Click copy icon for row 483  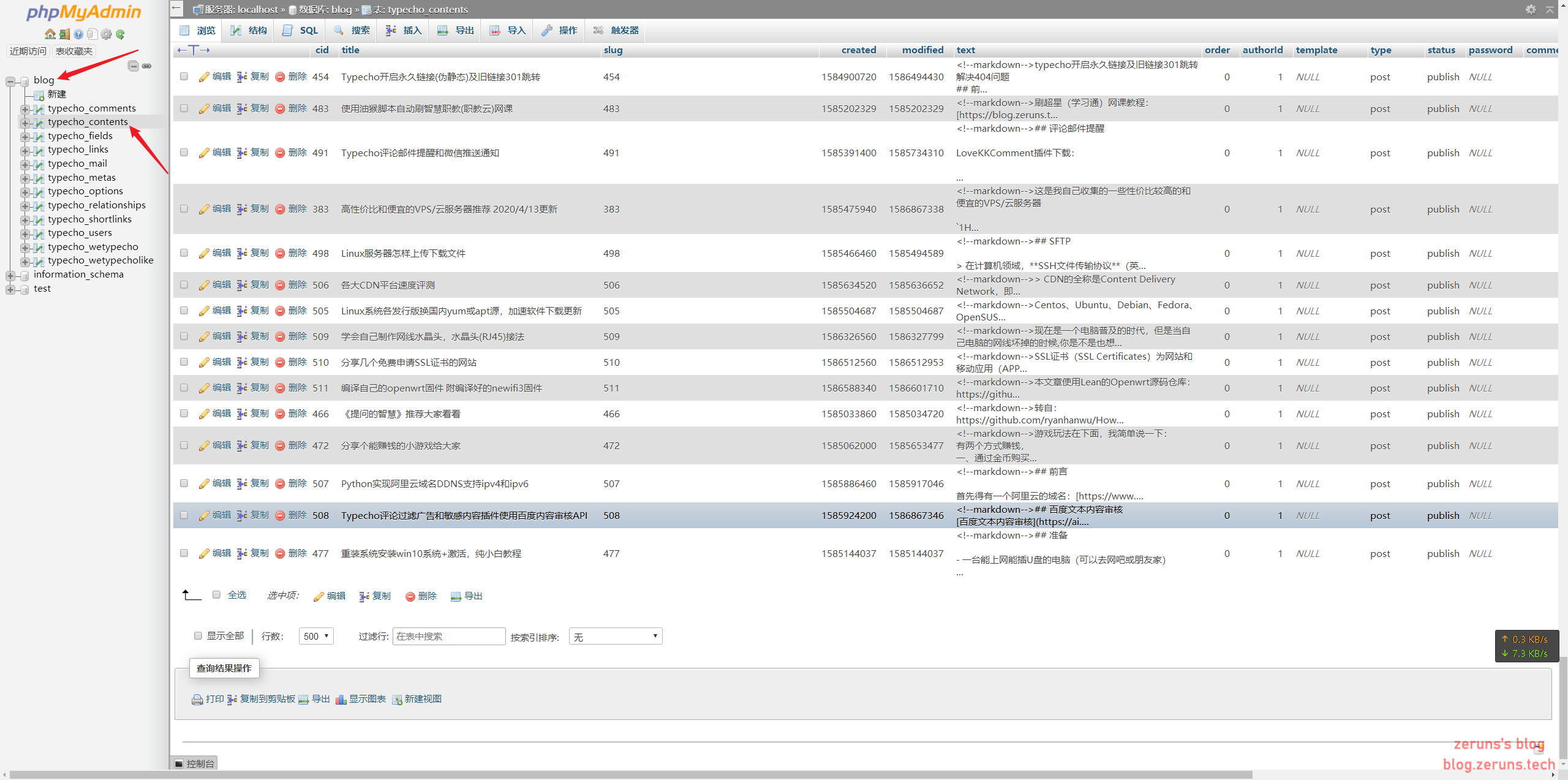click(242, 108)
